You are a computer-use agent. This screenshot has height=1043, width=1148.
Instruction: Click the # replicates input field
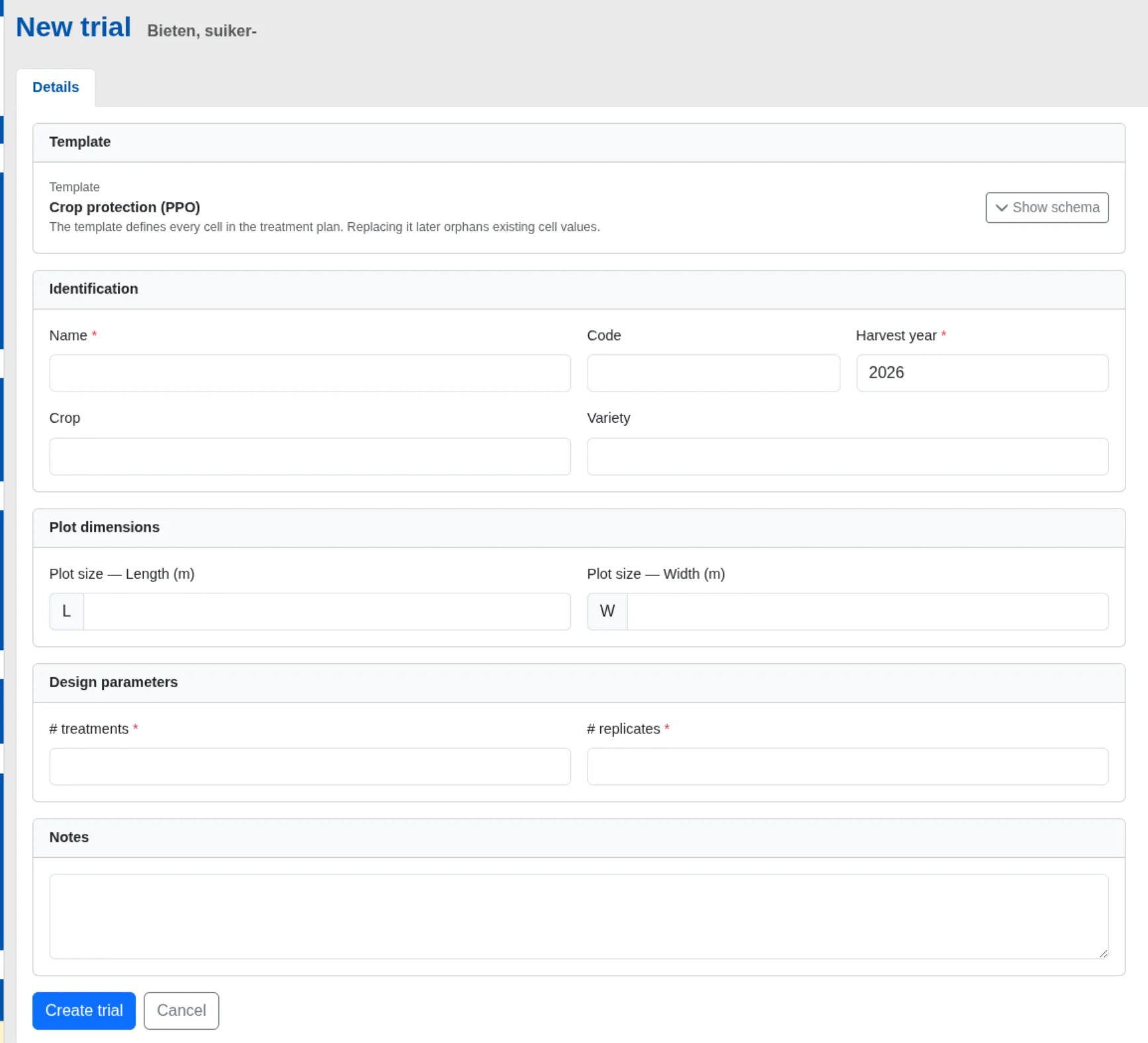848,766
